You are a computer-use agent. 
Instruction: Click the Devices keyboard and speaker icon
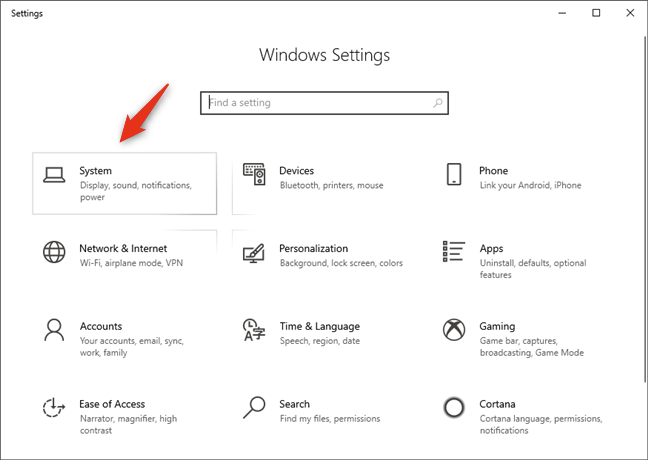point(254,174)
